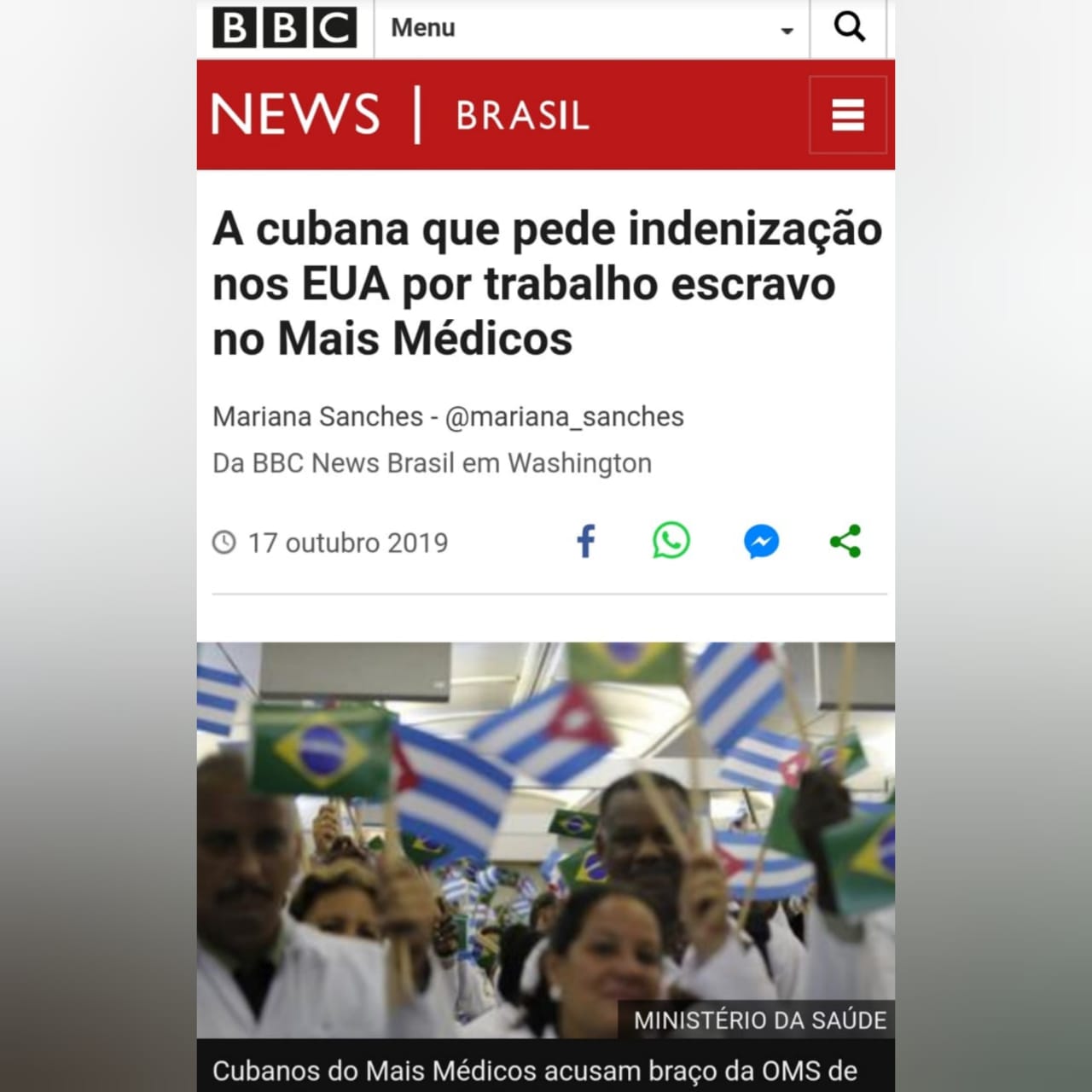Screen dimensions: 1092x1092
Task: Open the Menu label in top bar
Action: tap(422, 27)
